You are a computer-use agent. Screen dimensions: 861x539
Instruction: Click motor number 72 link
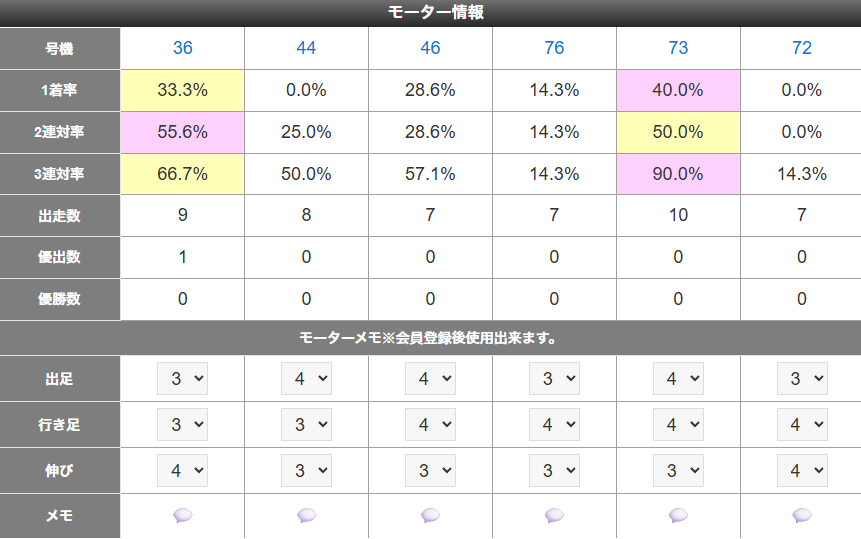click(802, 48)
